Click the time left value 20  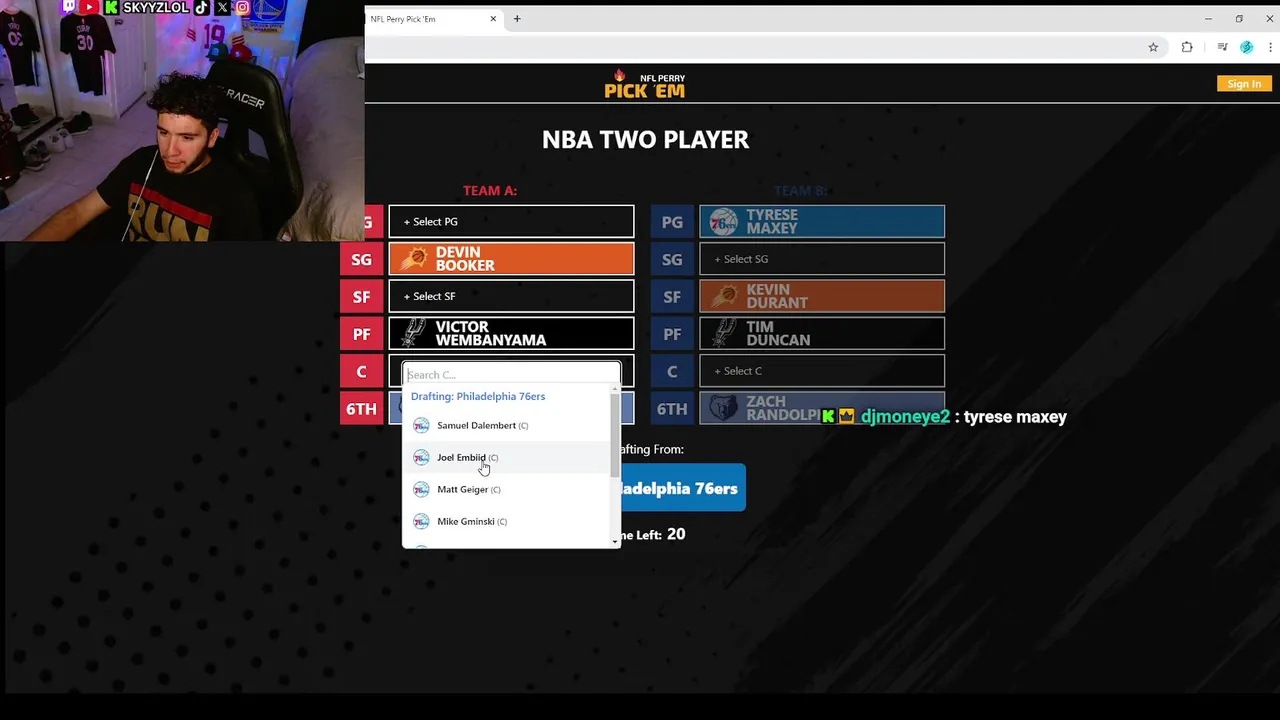676,534
